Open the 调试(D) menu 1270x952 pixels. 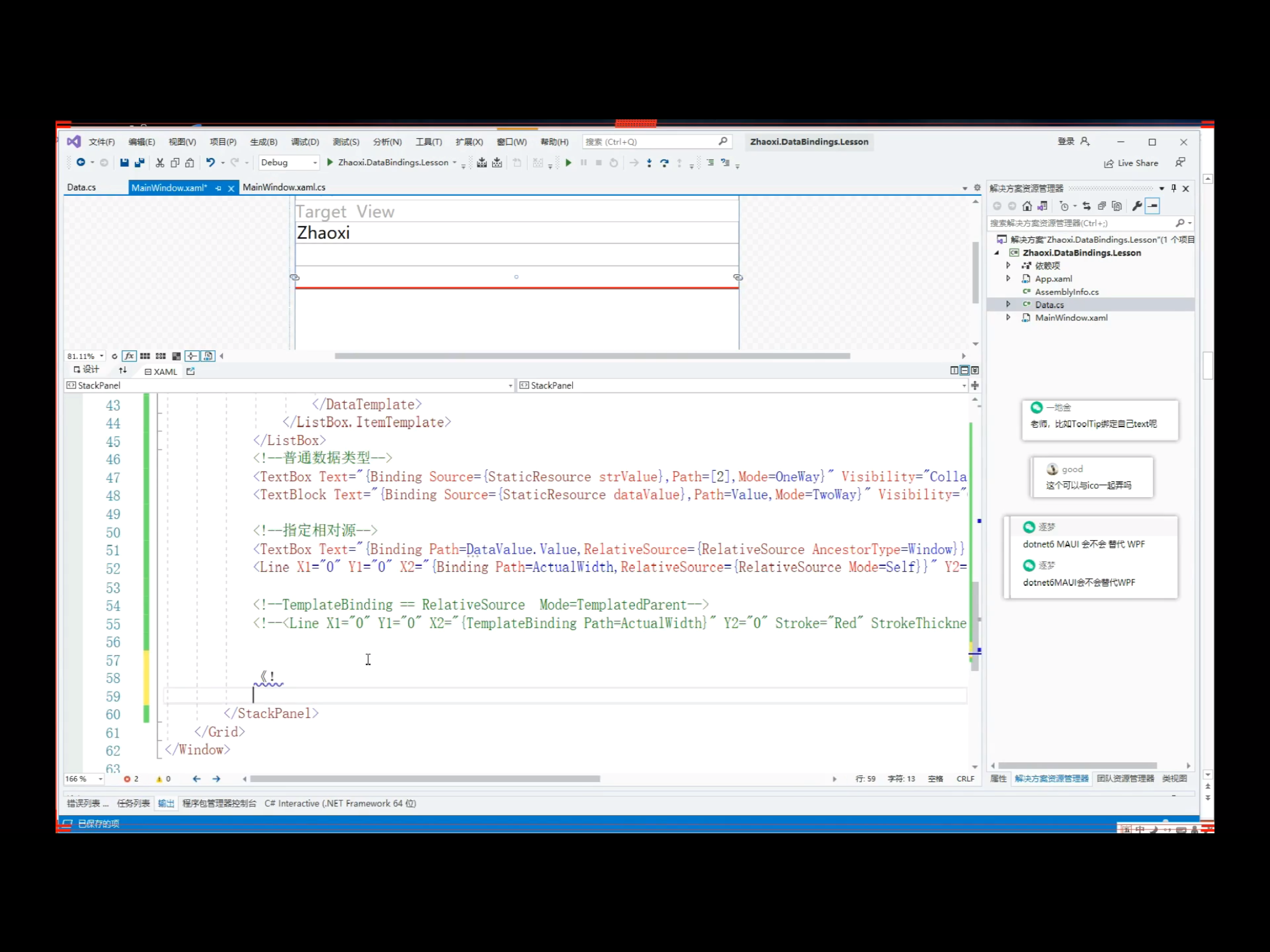point(305,142)
